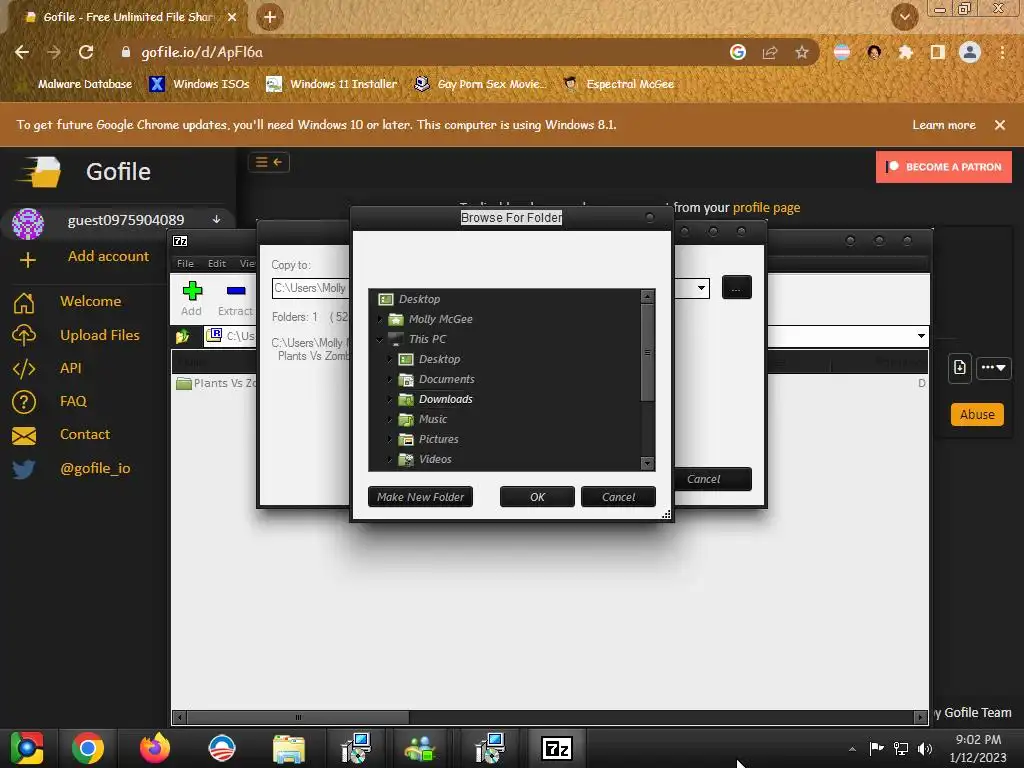This screenshot has height=768, width=1024.
Task: Open Chrome three-dot menu
Action: coord(1002,52)
